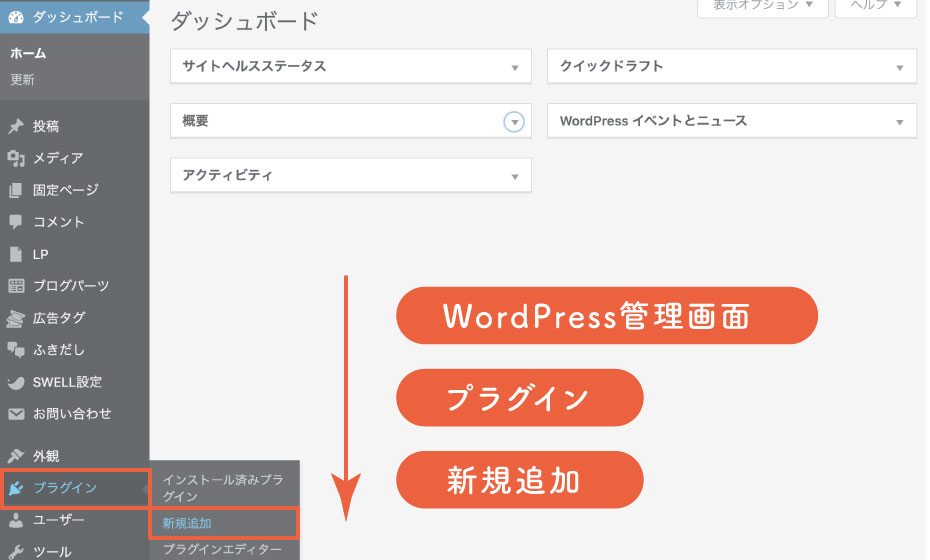This screenshot has height=560, width=930.
Task: Click the ブログパーツ grid icon
Action: point(16,286)
